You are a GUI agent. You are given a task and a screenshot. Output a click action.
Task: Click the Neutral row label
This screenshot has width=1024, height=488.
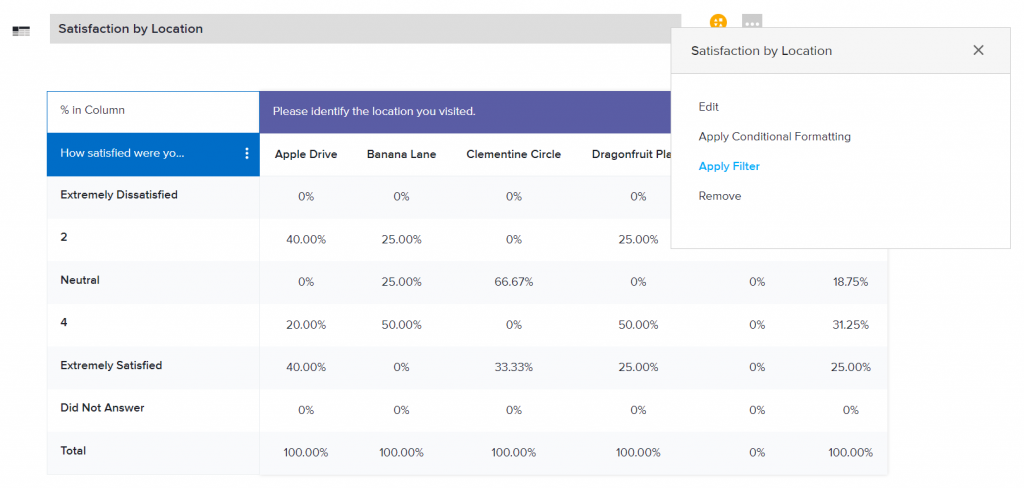click(x=80, y=281)
